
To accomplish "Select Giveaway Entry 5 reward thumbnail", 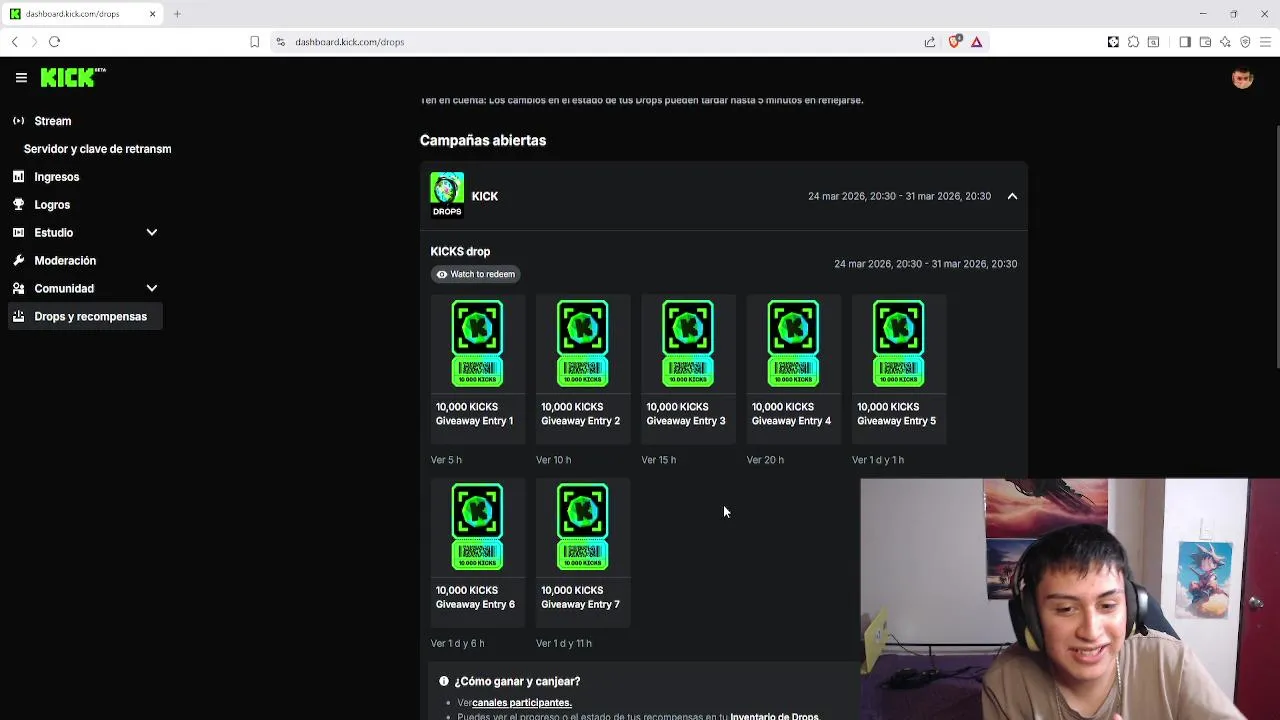I will (898, 343).
